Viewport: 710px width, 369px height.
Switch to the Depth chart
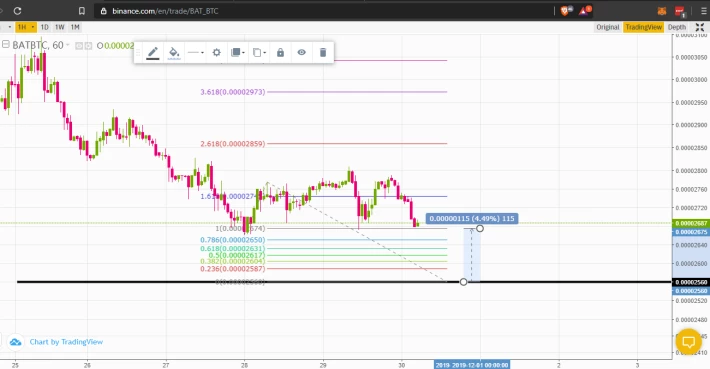677,27
